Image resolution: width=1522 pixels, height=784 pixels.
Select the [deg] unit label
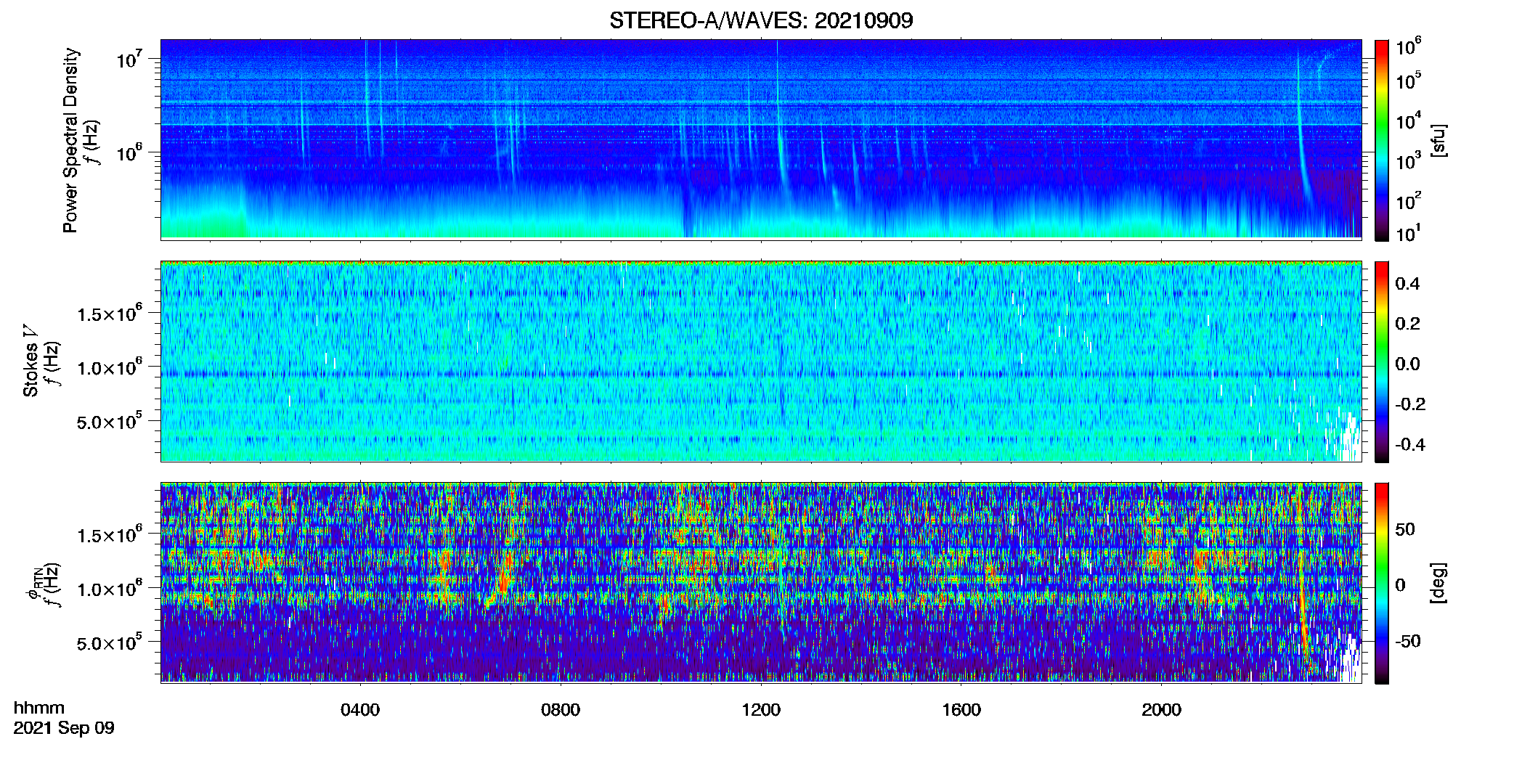(x=1438, y=583)
